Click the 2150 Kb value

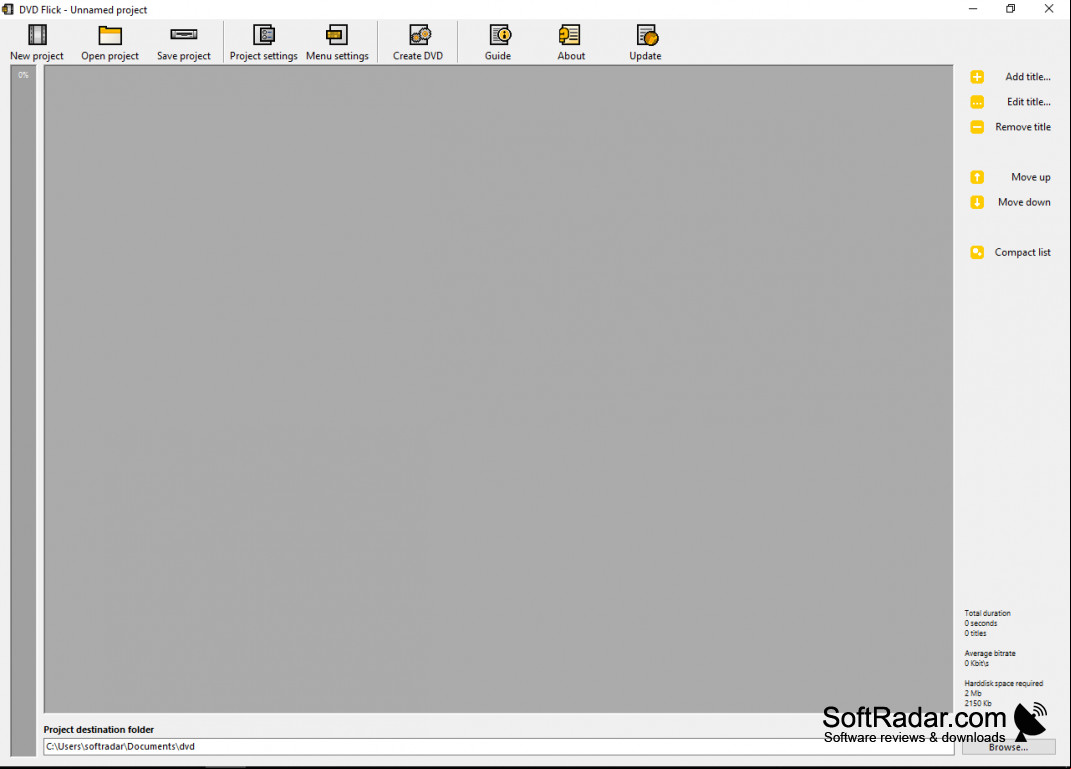(977, 703)
